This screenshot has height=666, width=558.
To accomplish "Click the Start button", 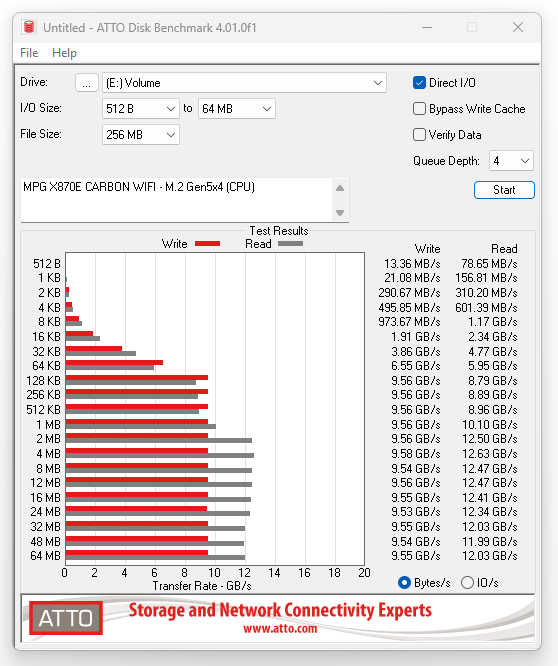I will coord(504,190).
